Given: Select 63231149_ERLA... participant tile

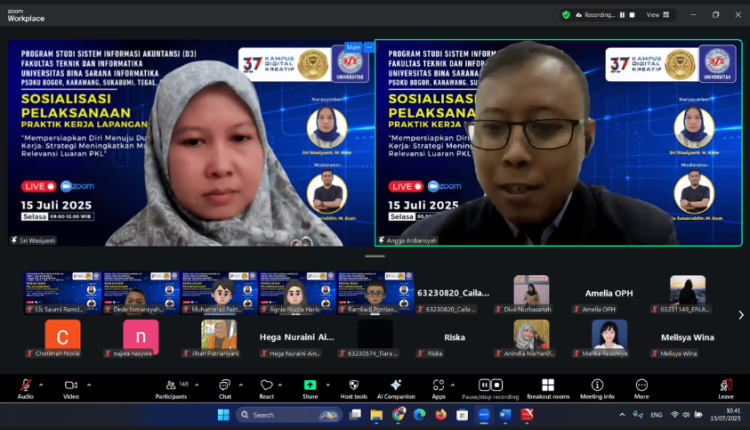Looking at the screenshot, I should click(x=687, y=293).
